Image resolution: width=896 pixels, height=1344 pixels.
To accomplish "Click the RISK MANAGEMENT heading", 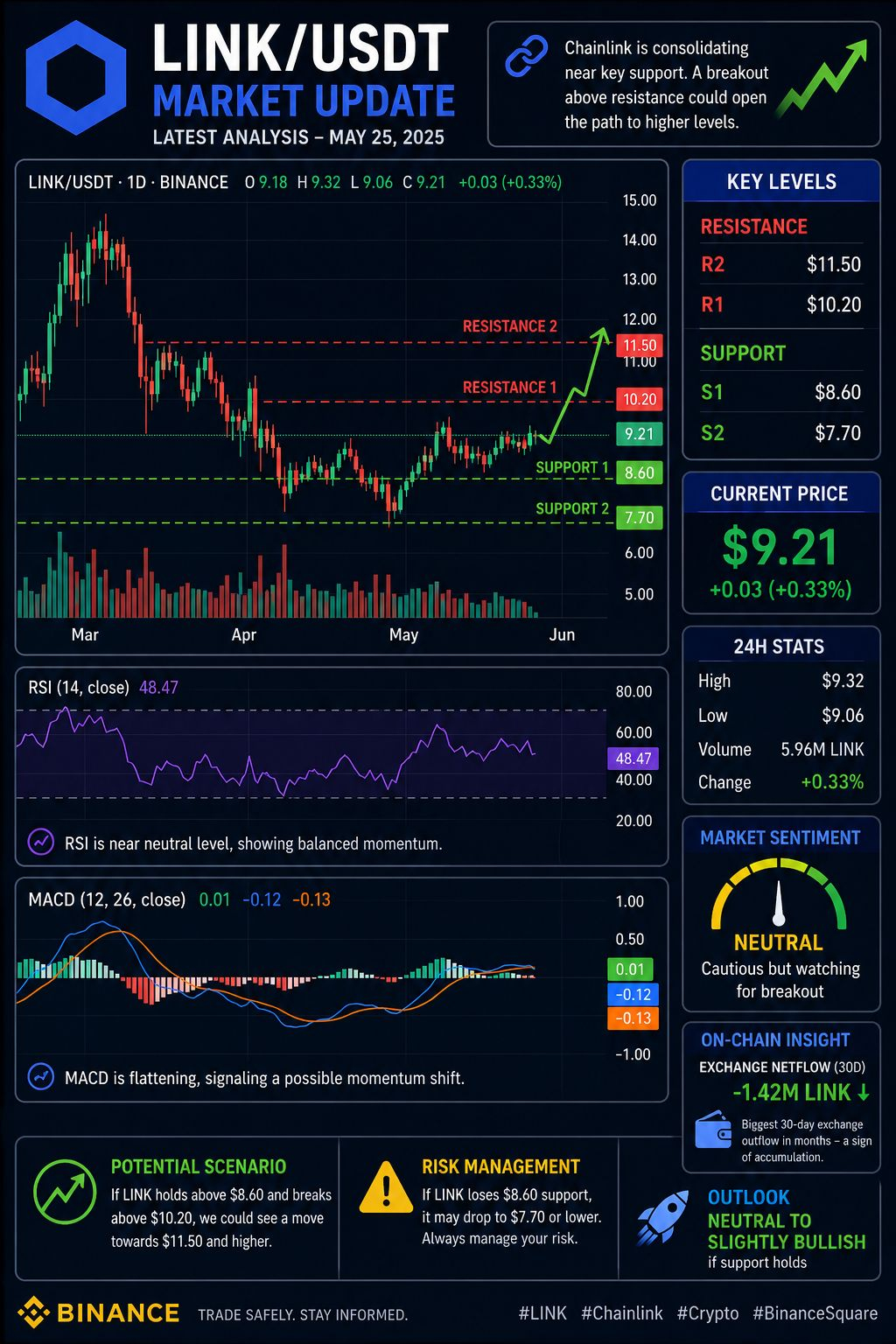I will (500, 1166).
